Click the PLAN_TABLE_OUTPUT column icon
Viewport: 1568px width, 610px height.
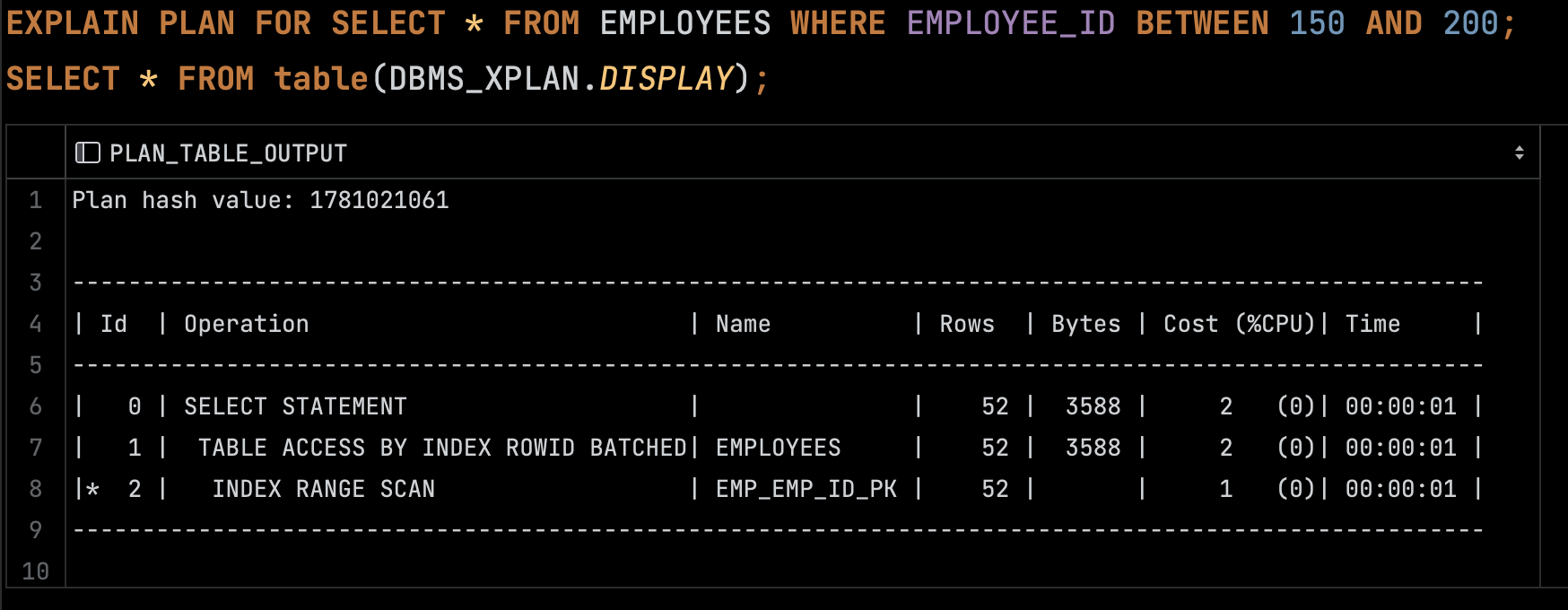click(87, 152)
